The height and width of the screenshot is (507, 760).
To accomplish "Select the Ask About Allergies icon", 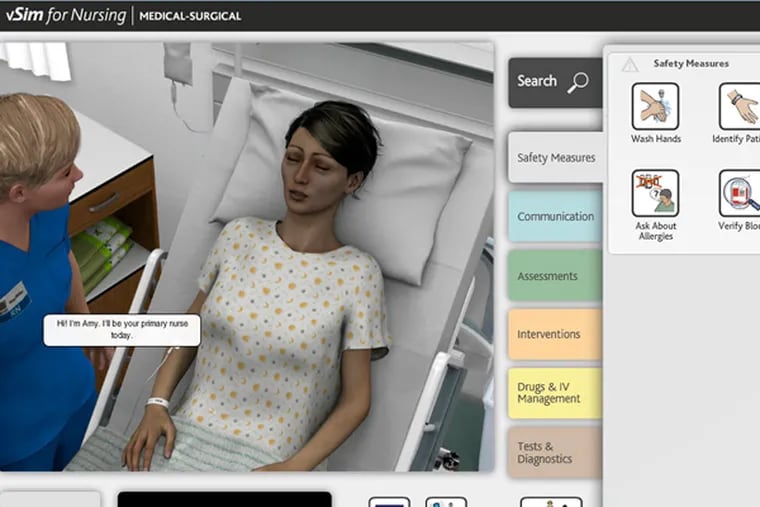I will click(x=655, y=194).
